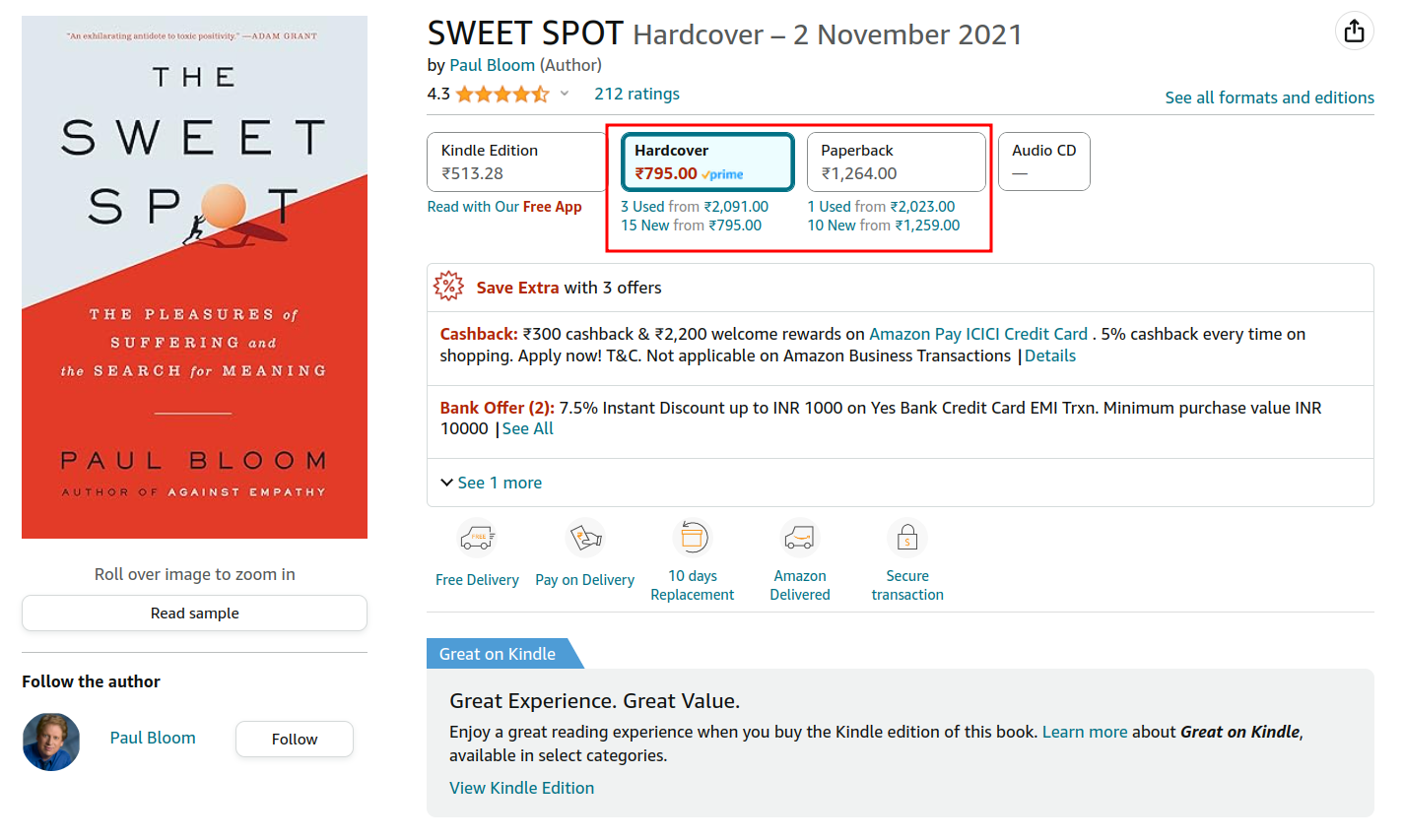Select the Kindle Edition format
Screen dimensions: 1404x840
[x=515, y=162]
